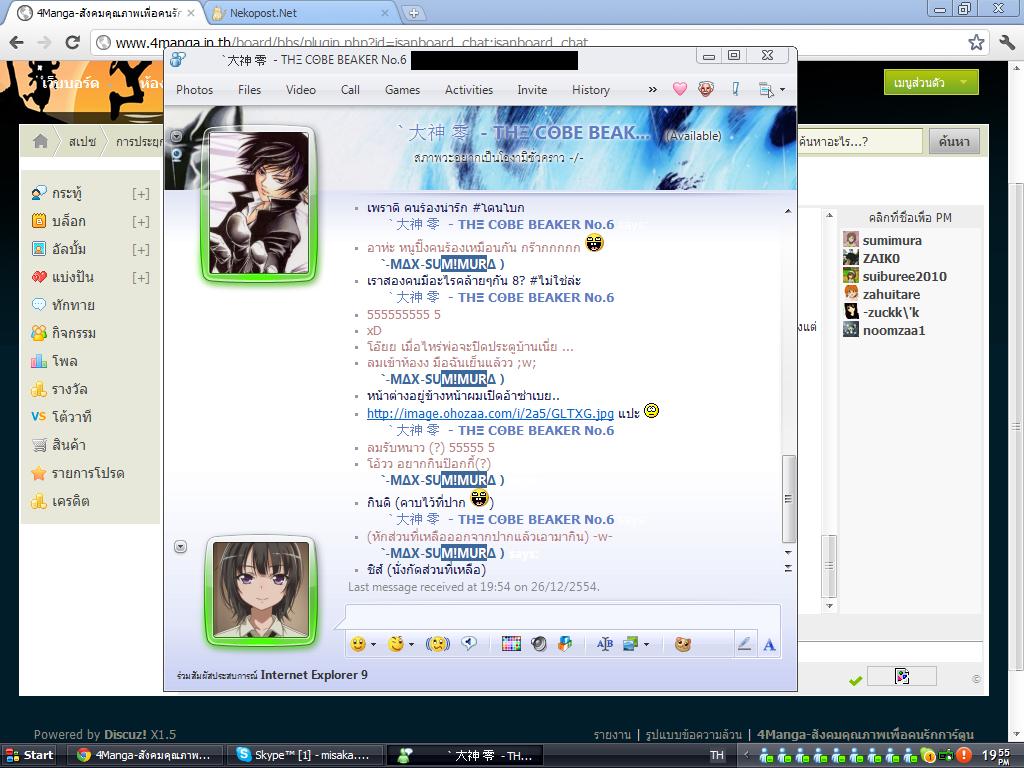This screenshot has width=1024, height=768.
Task: Message user sumimura in PM list
Action: point(891,240)
